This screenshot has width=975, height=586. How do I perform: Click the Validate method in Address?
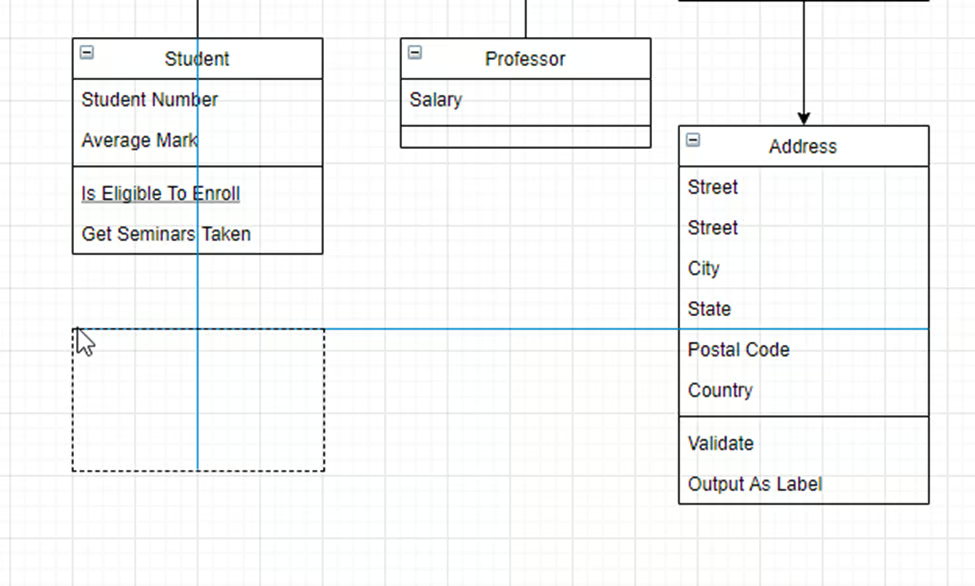tap(721, 443)
